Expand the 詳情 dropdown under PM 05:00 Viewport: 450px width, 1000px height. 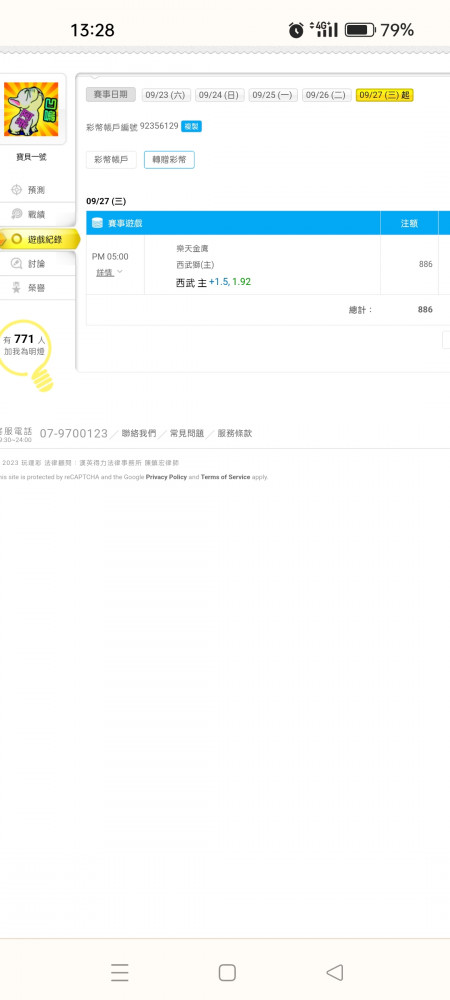pos(110,272)
